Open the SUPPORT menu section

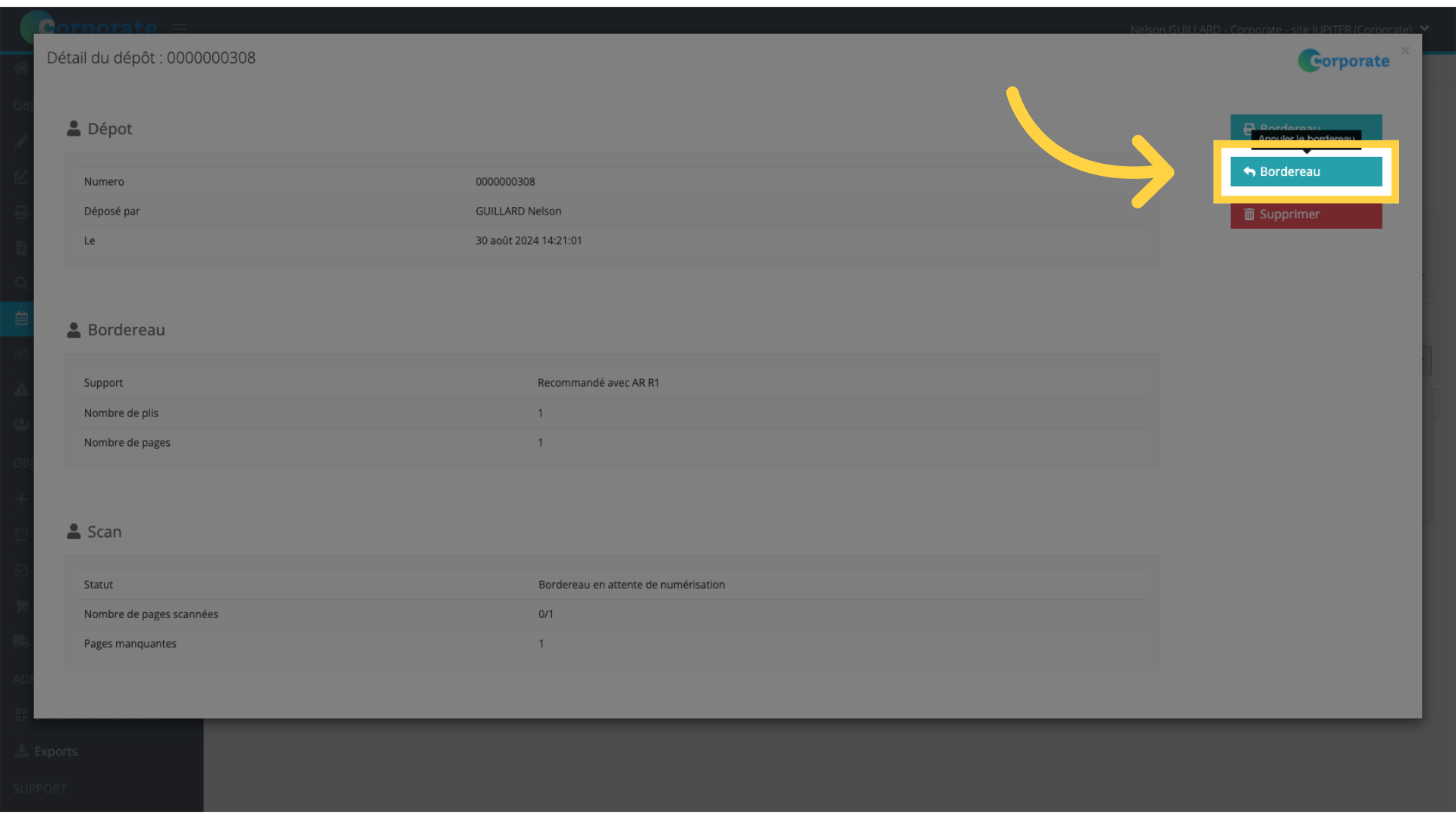pyautogui.click(x=39, y=788)
